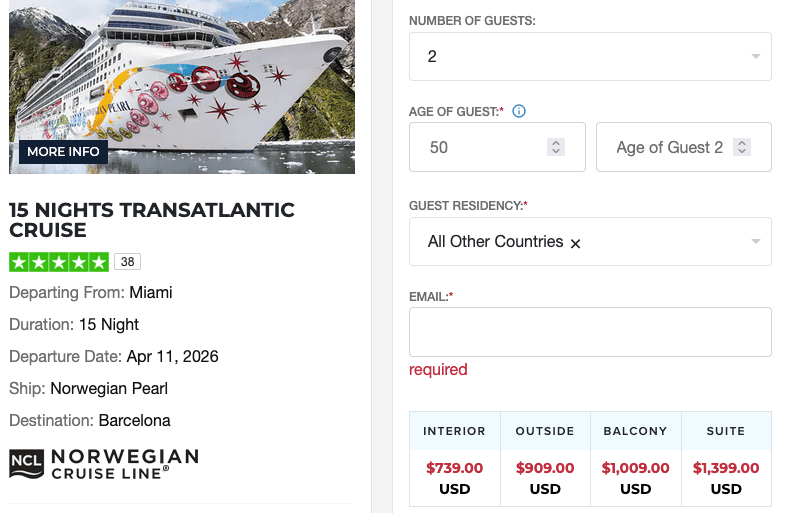Click the 38 reviews count badge
The height and width of the screenshot is (513, 789).
point(127,262)
